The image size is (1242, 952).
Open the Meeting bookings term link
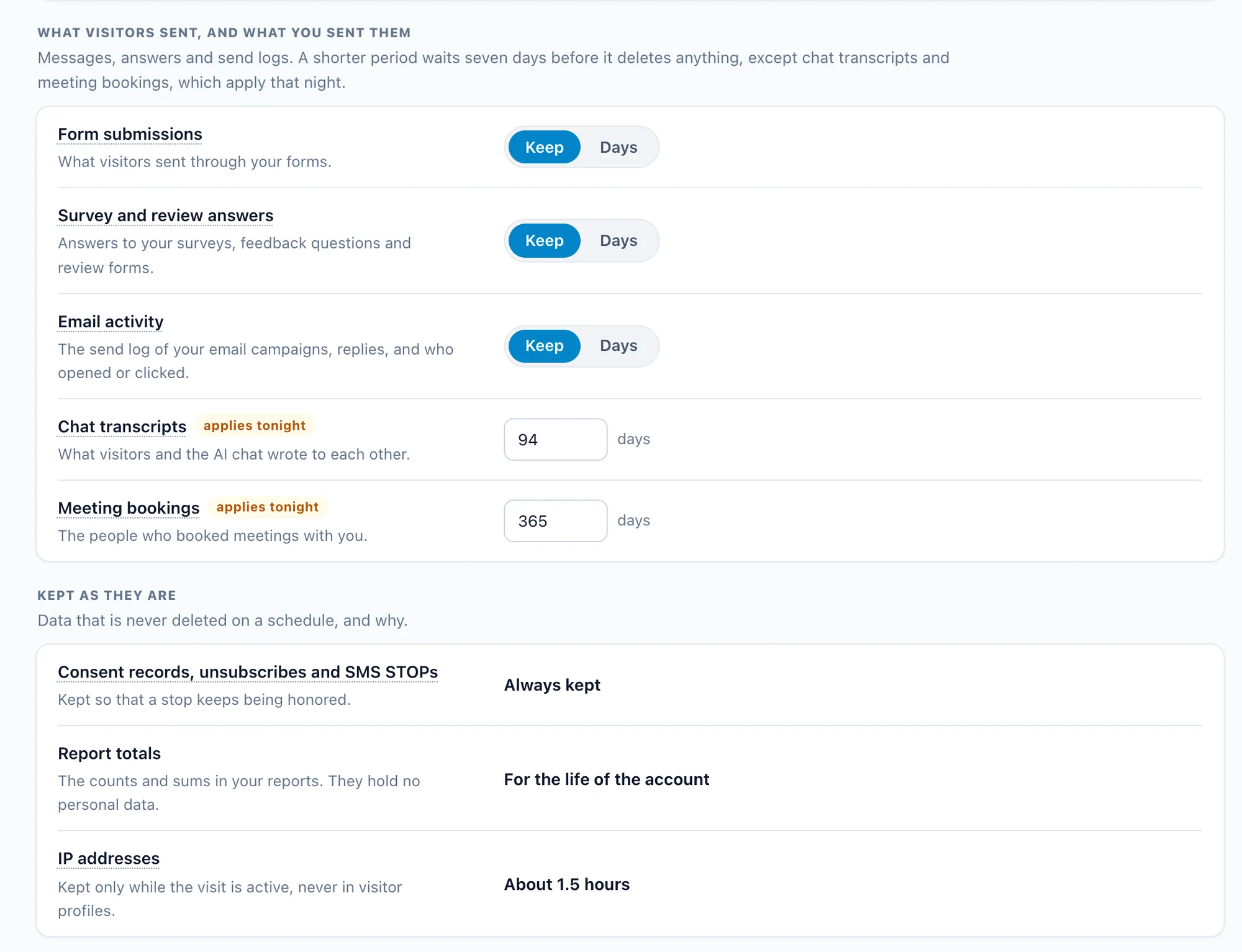point(129,508)
